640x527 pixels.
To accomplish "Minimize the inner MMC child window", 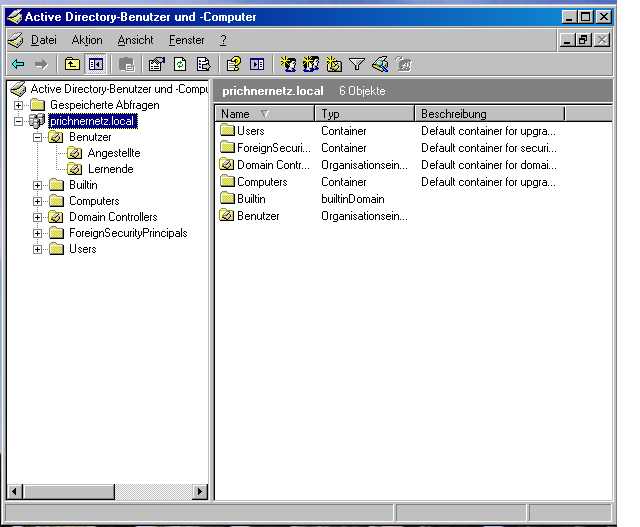I will 567,40.
